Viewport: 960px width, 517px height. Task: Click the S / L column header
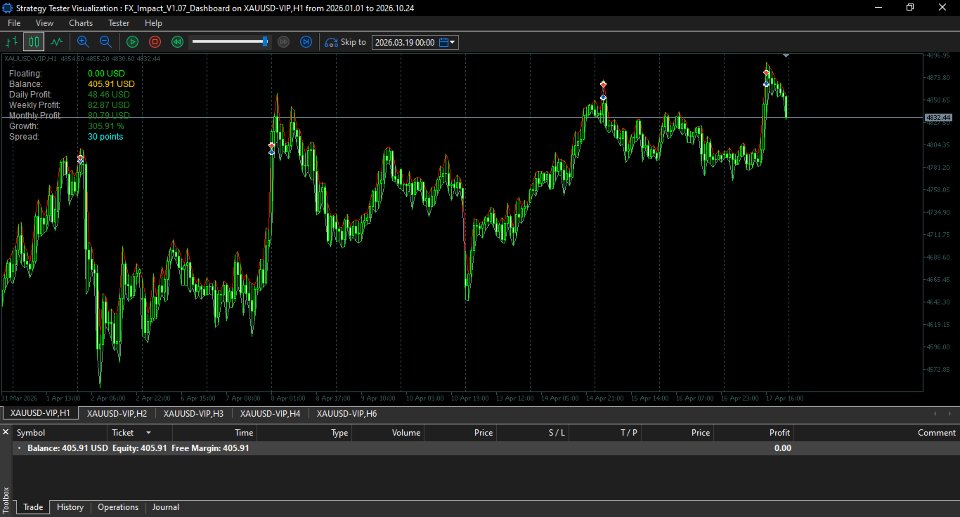[533, 432]
